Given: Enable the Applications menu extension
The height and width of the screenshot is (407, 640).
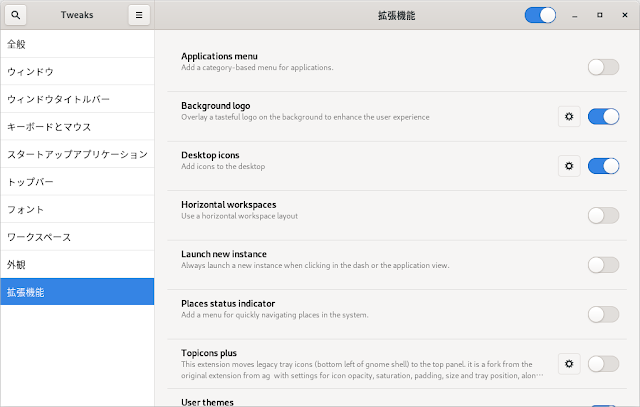Looking at the screenshot, I should (x=603, y=67).
